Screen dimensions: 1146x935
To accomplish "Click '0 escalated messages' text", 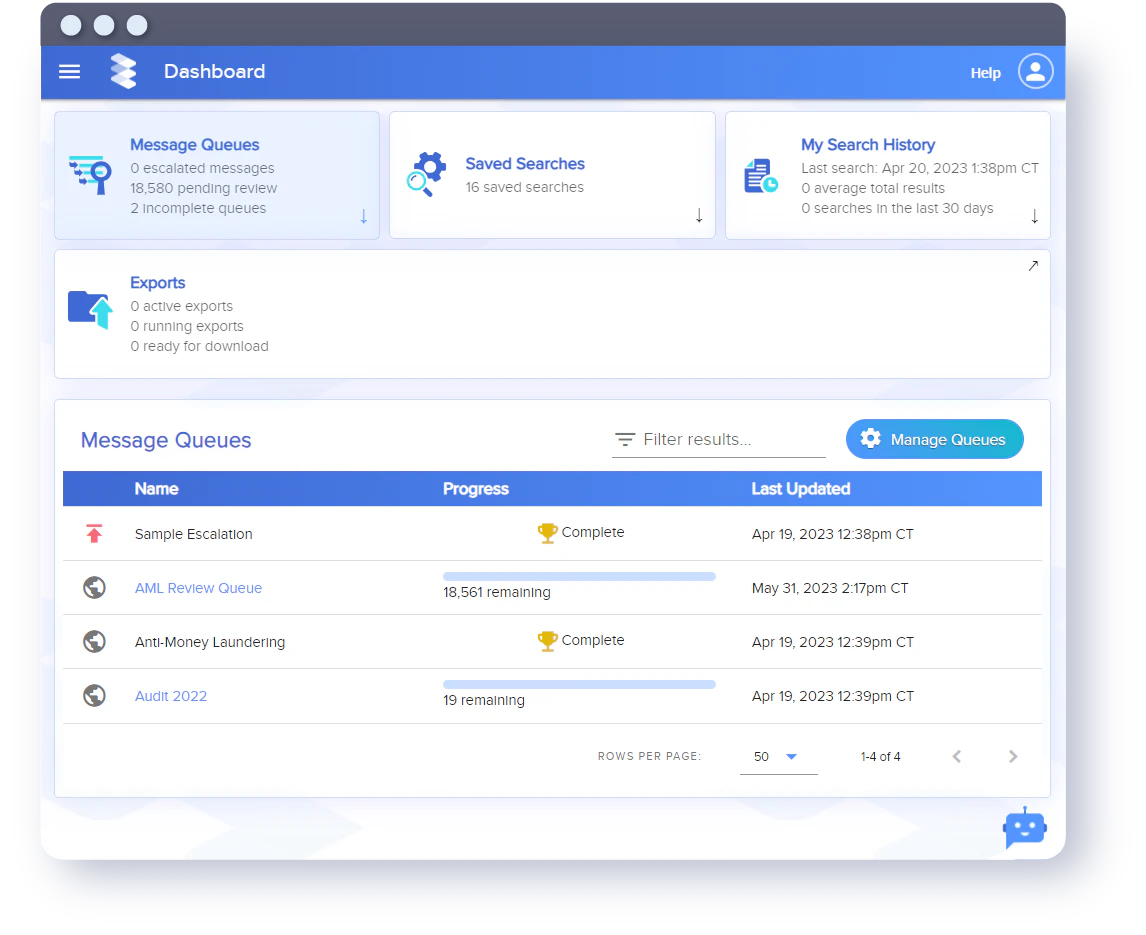I will pyautogui.click(x=202, y=168).
